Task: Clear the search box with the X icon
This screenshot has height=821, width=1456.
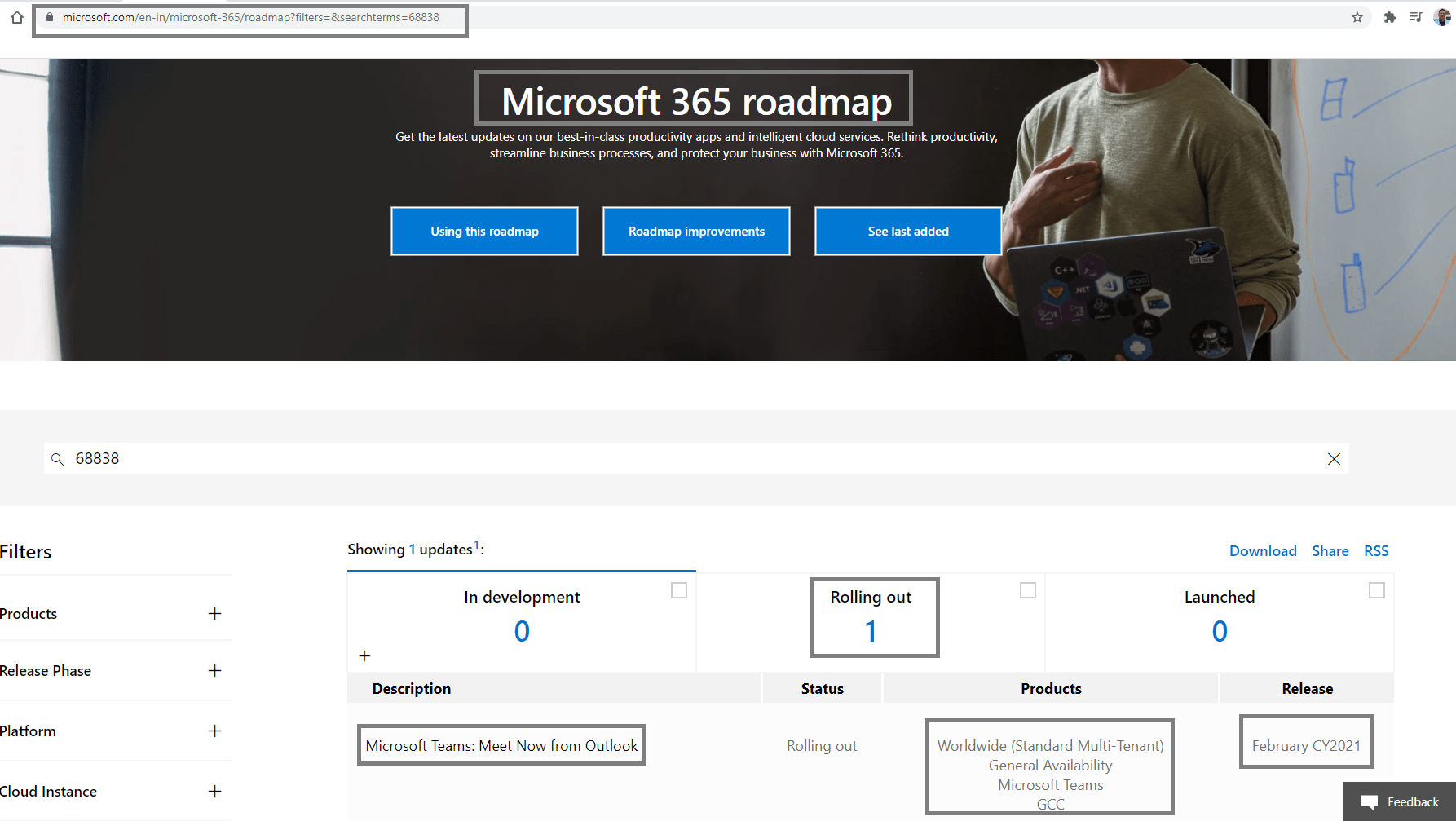Action: [1334, 459]
